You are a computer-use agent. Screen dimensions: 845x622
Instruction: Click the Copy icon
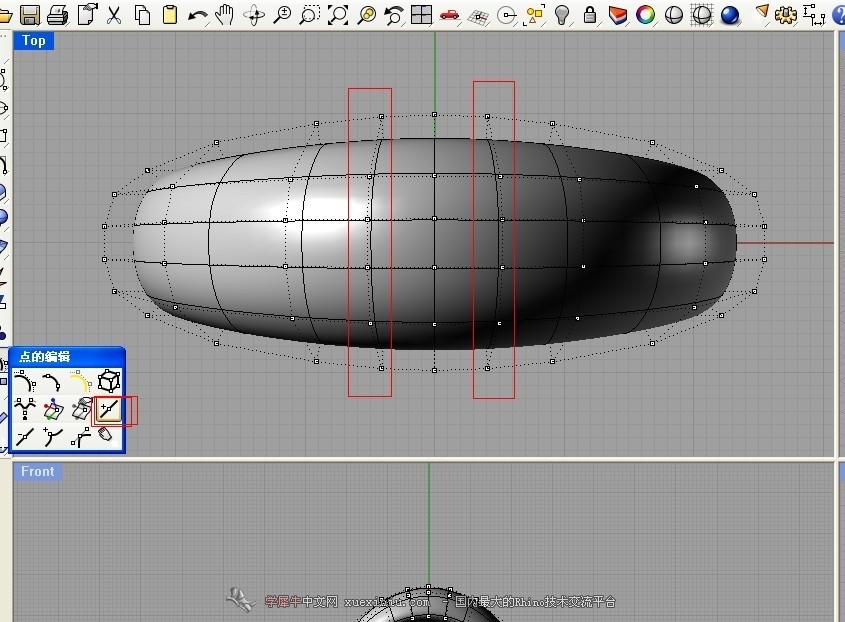(142, 15)
